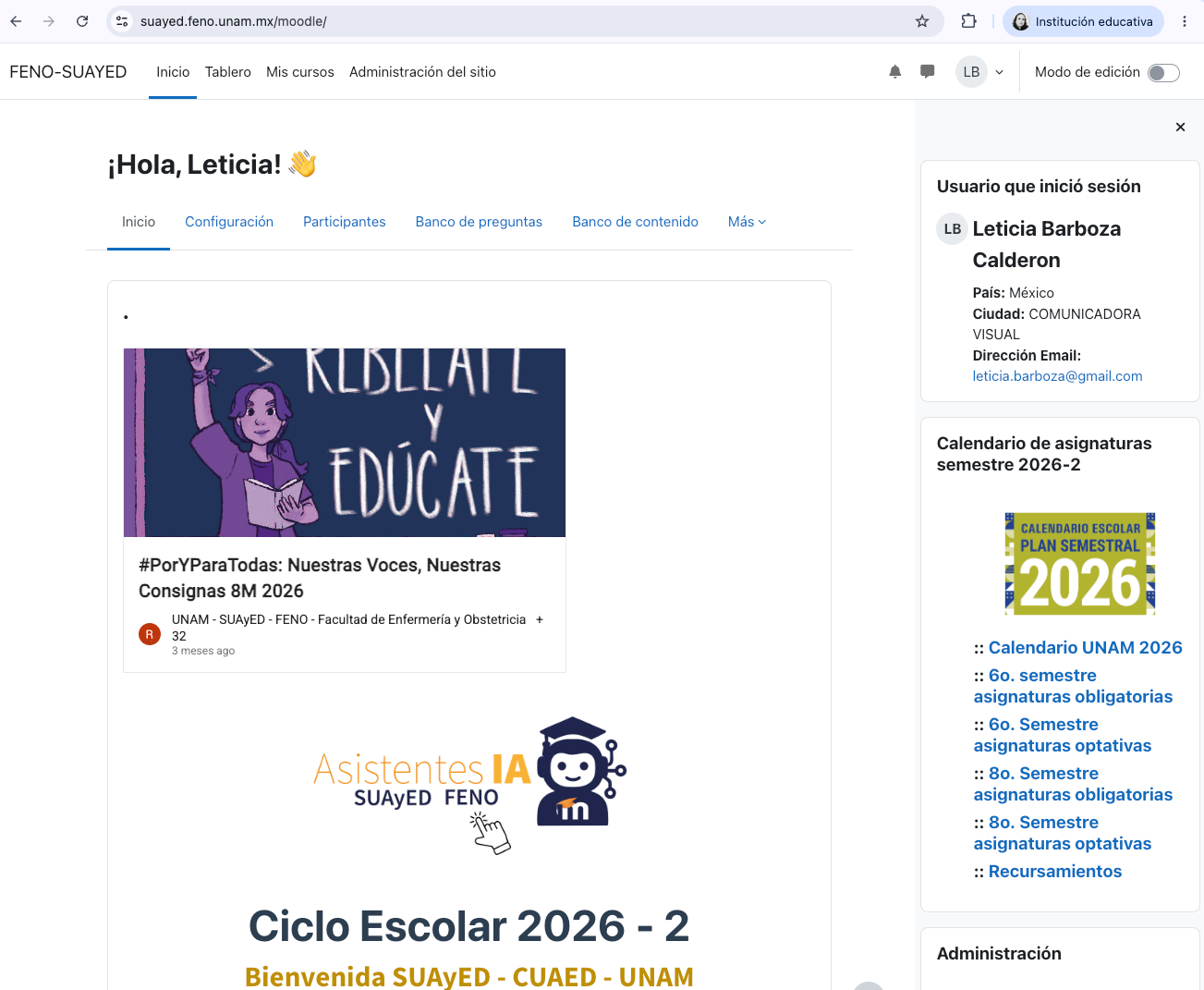This screenshot has height=990, width=1204.
Task: Click the Rebélate y Edúcate banner image
Action: [345, 443]
